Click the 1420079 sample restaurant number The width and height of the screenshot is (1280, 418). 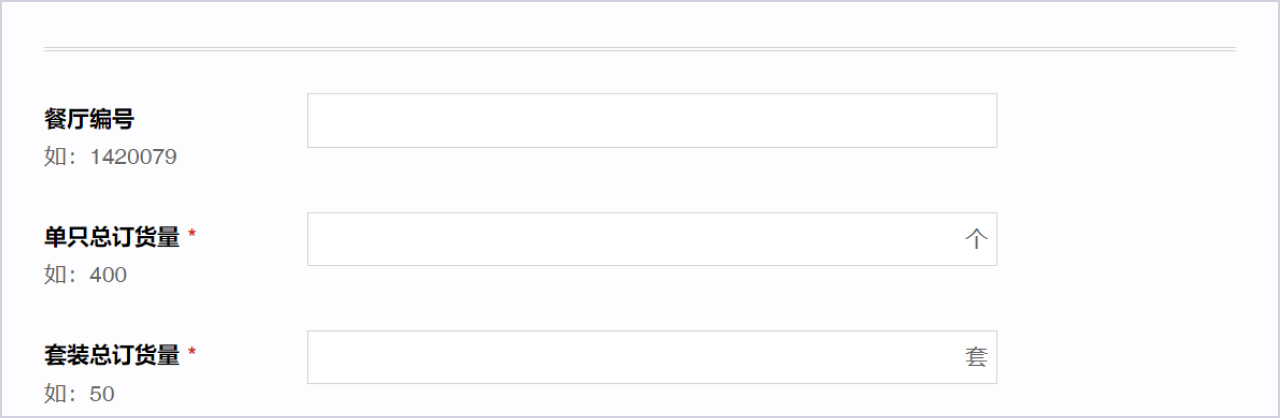[133, 157]
